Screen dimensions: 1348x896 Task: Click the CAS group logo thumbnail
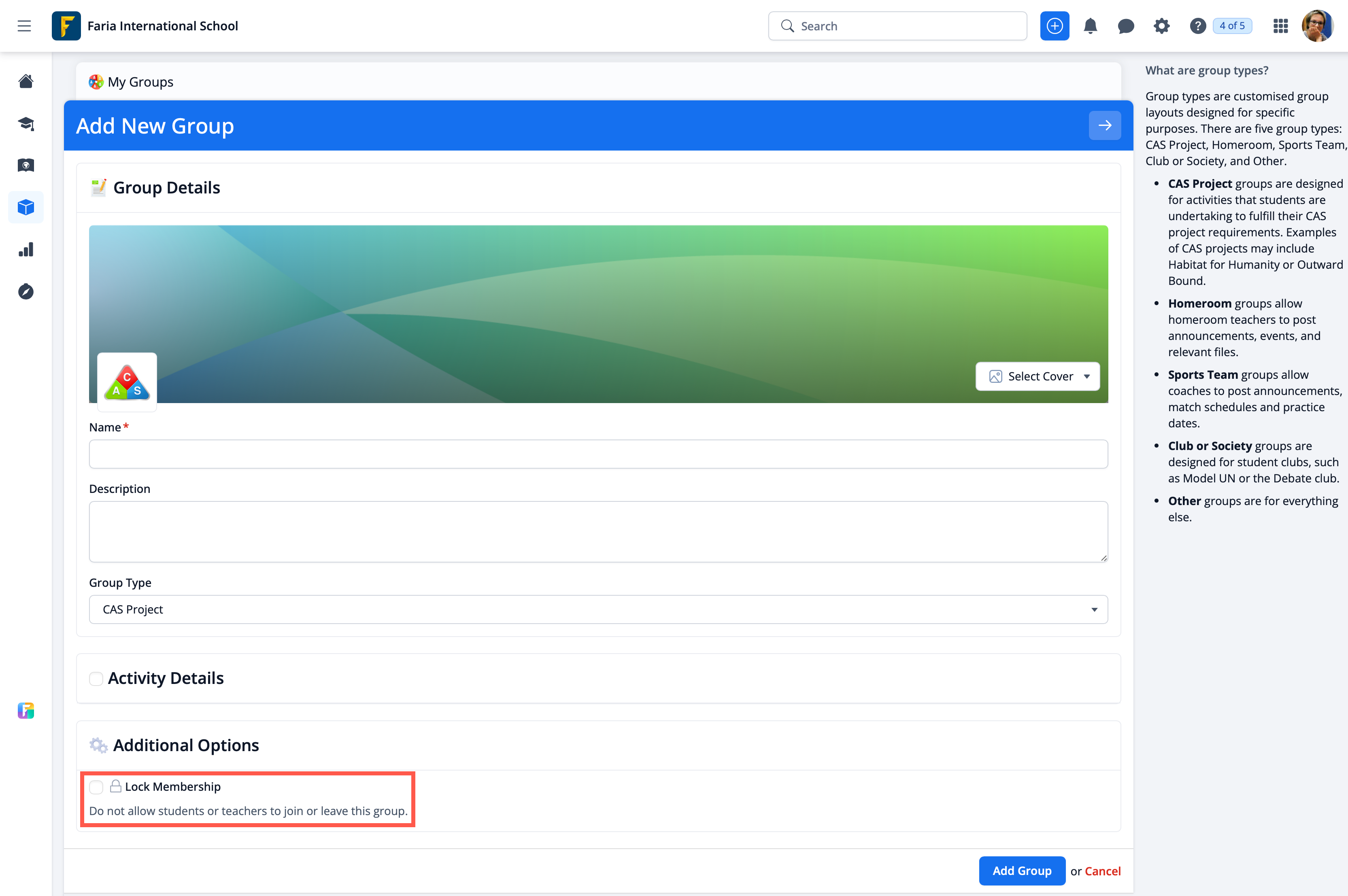coord(127,382)
